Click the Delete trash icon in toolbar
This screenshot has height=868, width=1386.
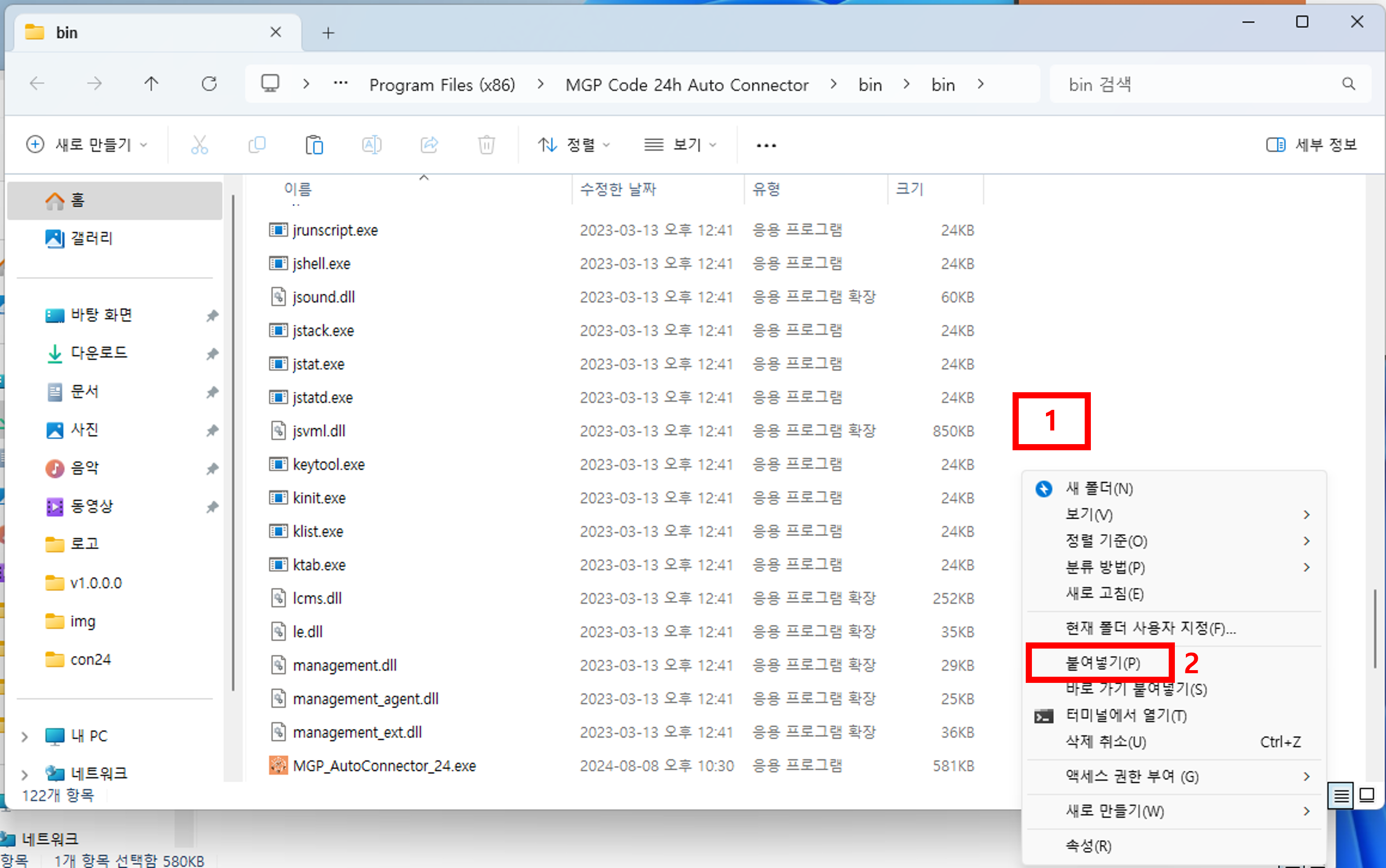tap(486, 145)
